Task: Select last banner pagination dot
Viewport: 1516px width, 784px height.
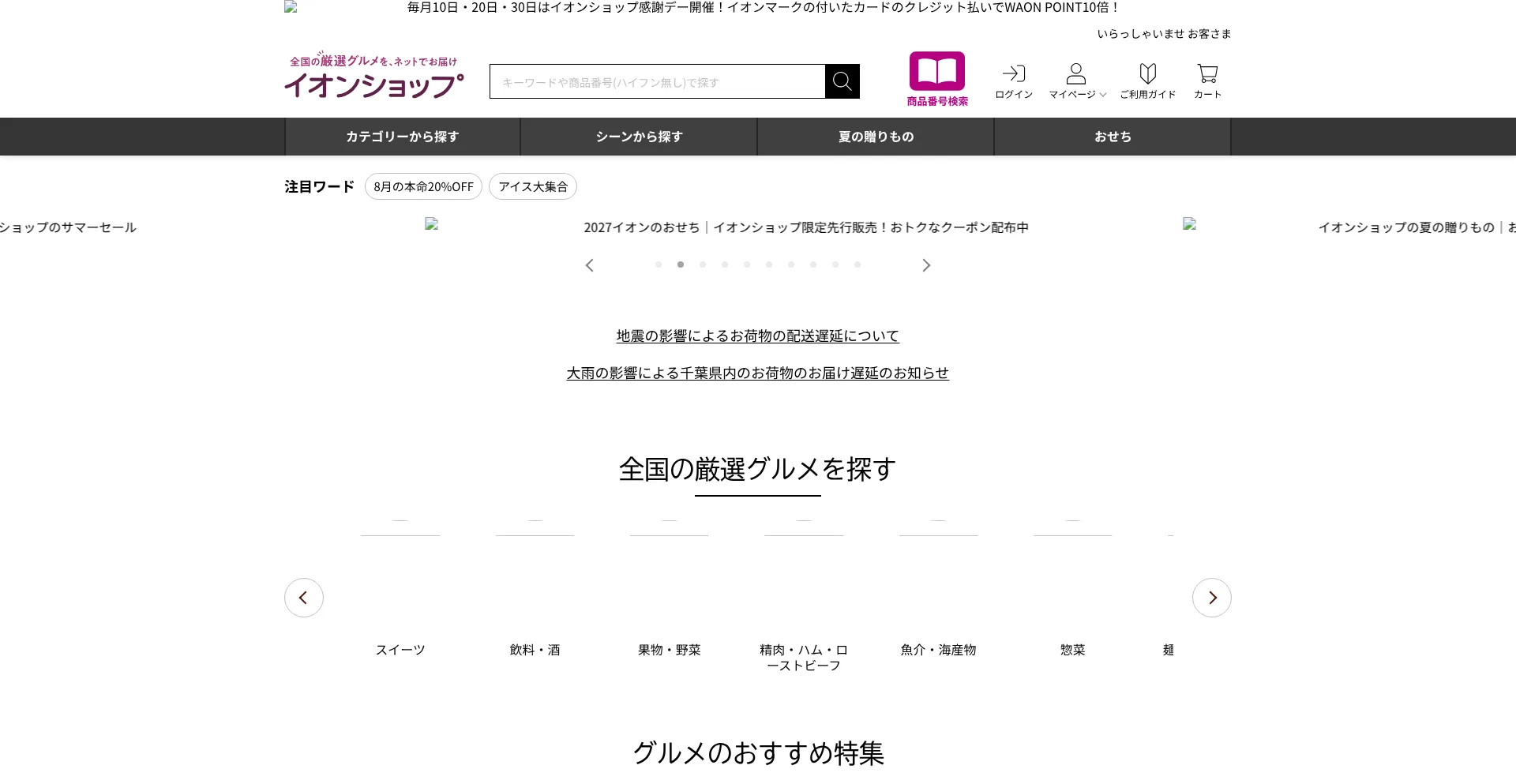Action: click(857, 264)
